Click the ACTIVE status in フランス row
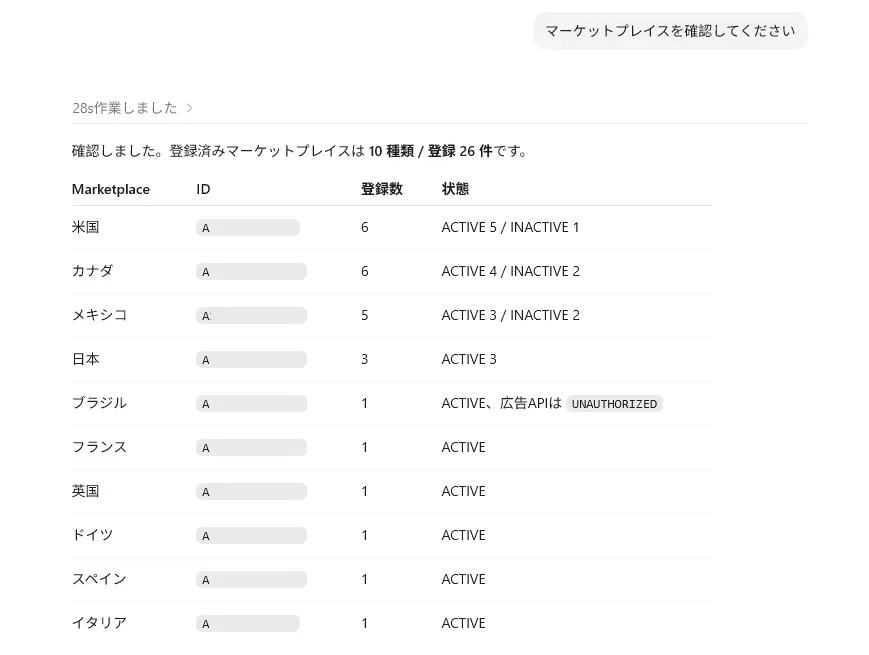 coord(463,447)
